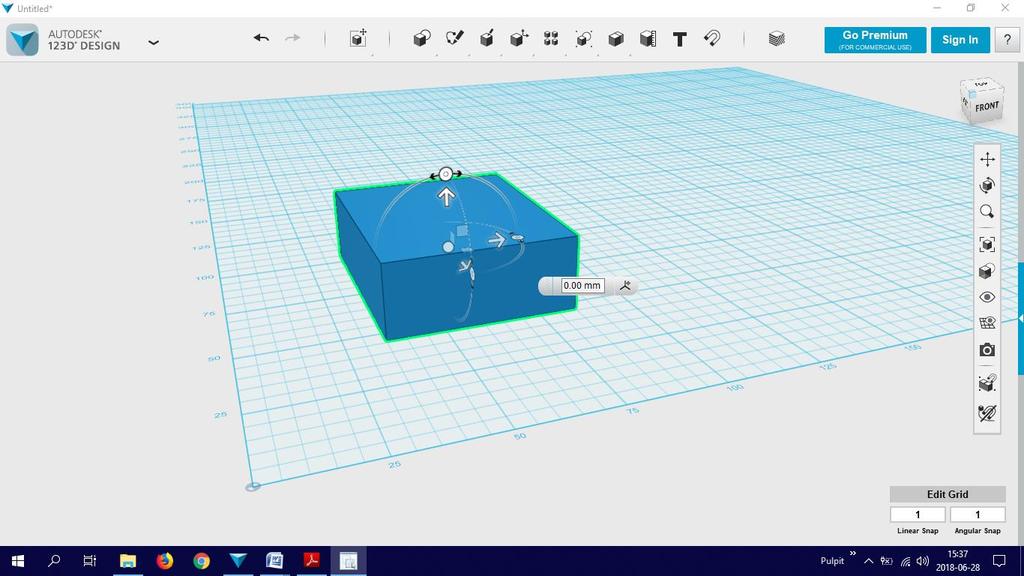Click the Fit view icon
Screen dimensions: 1024x576
pos(987,244)
